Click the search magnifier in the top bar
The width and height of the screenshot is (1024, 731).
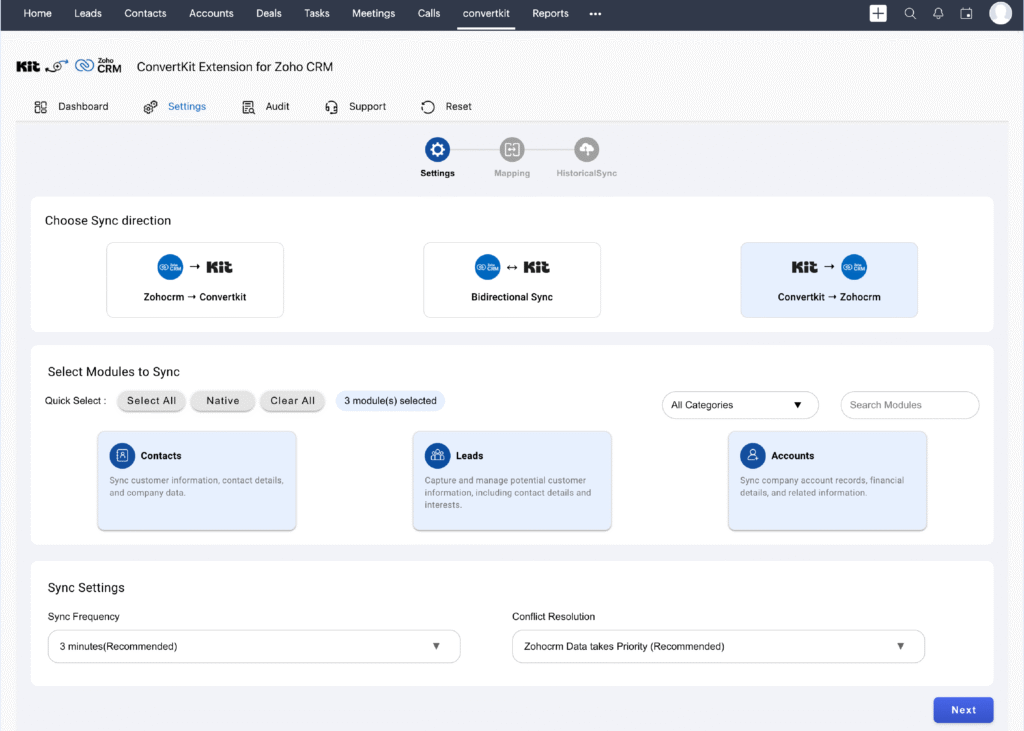click(910, 14)
